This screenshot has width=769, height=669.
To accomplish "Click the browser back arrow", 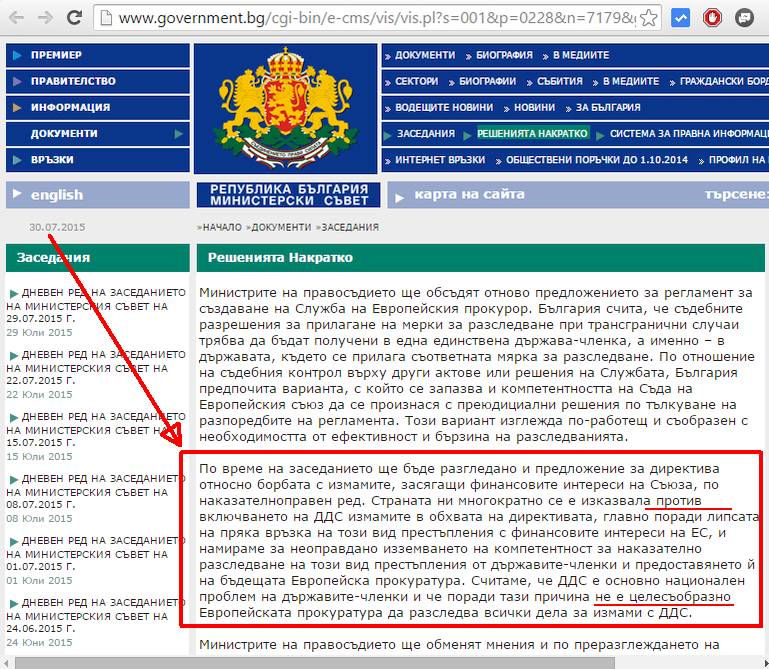I will click(14, 18).
